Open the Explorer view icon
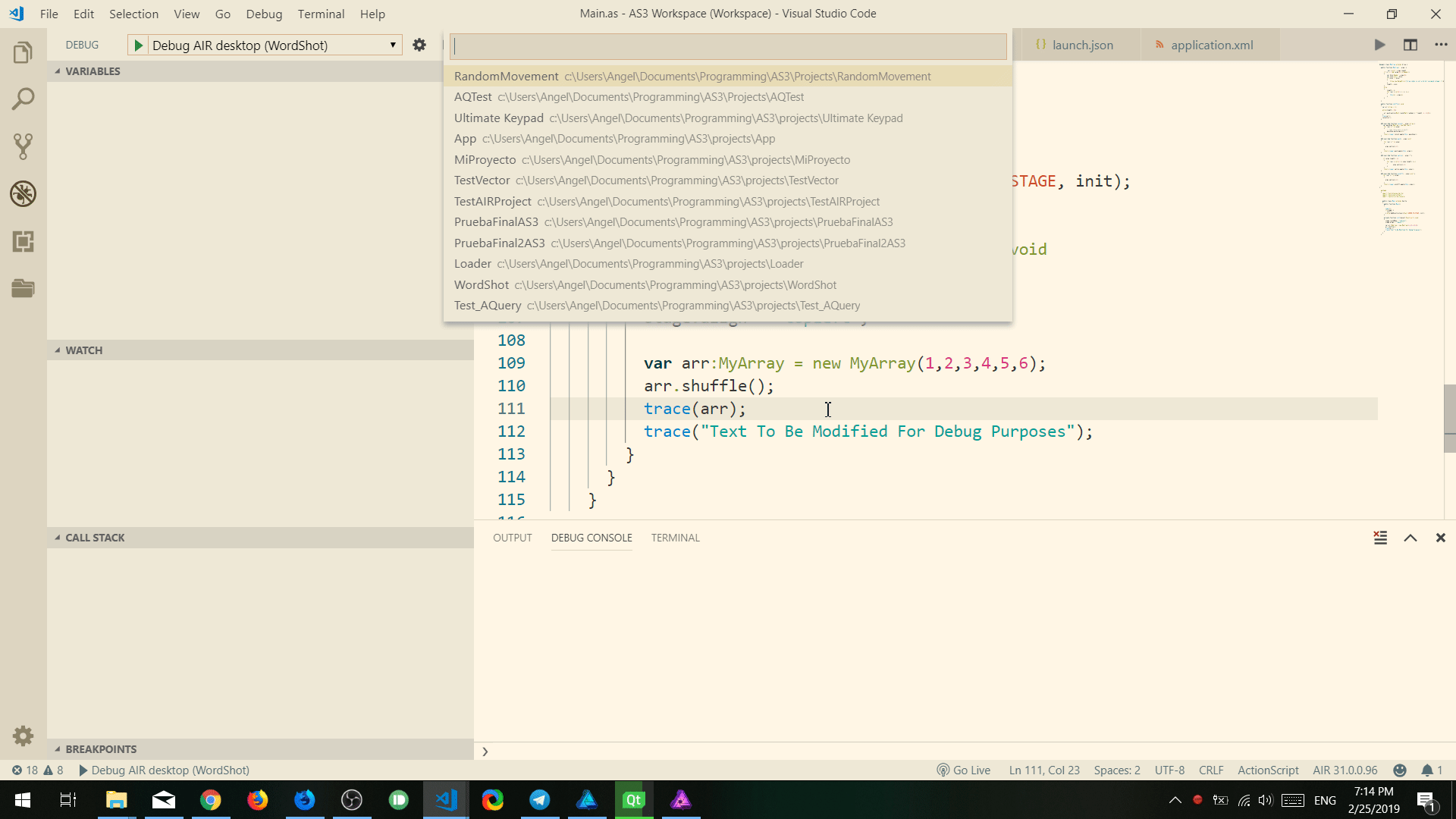Viewport: 1456px width, 819px height. pos(24,52)
